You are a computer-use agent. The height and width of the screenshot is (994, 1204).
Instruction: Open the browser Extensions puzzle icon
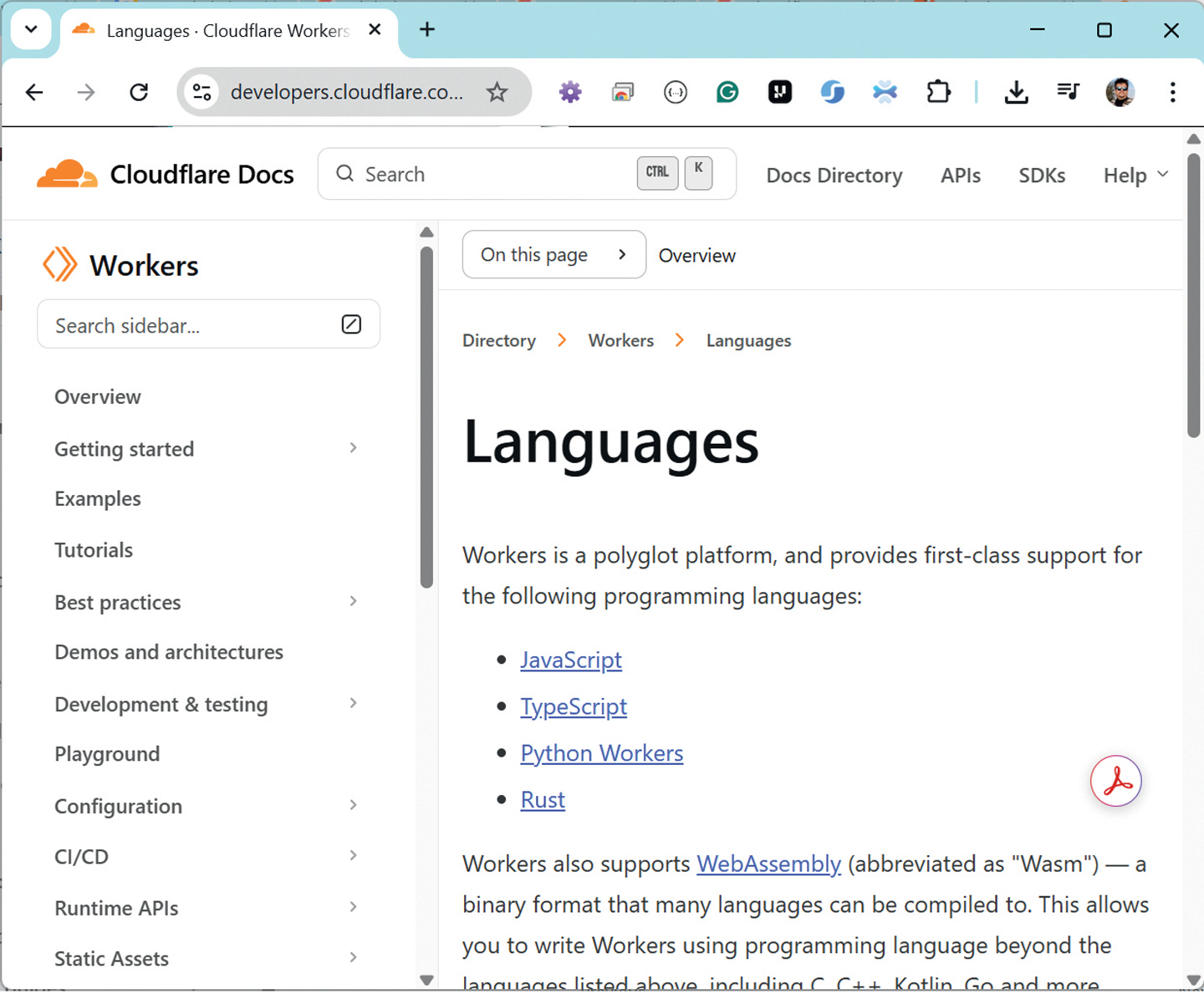(938, 92)
